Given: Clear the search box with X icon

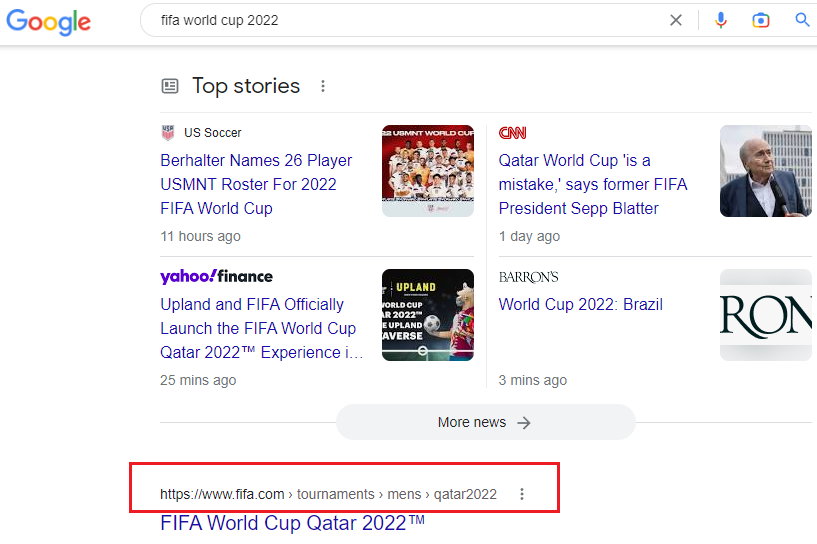Looking at the screenshot, I should (676, 20).
